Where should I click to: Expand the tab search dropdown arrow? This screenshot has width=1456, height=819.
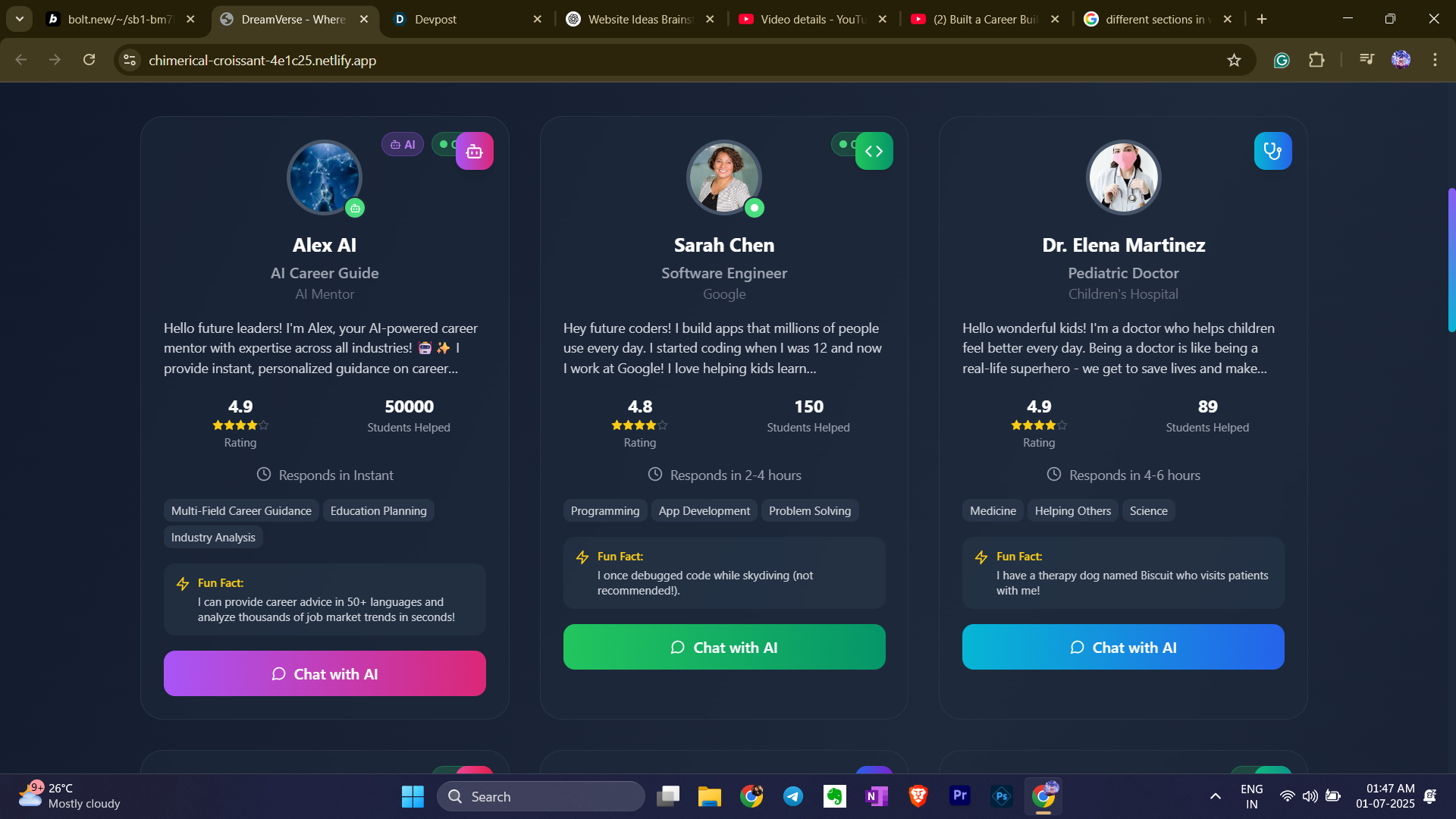pyautogui.click(x=19, y=19)
